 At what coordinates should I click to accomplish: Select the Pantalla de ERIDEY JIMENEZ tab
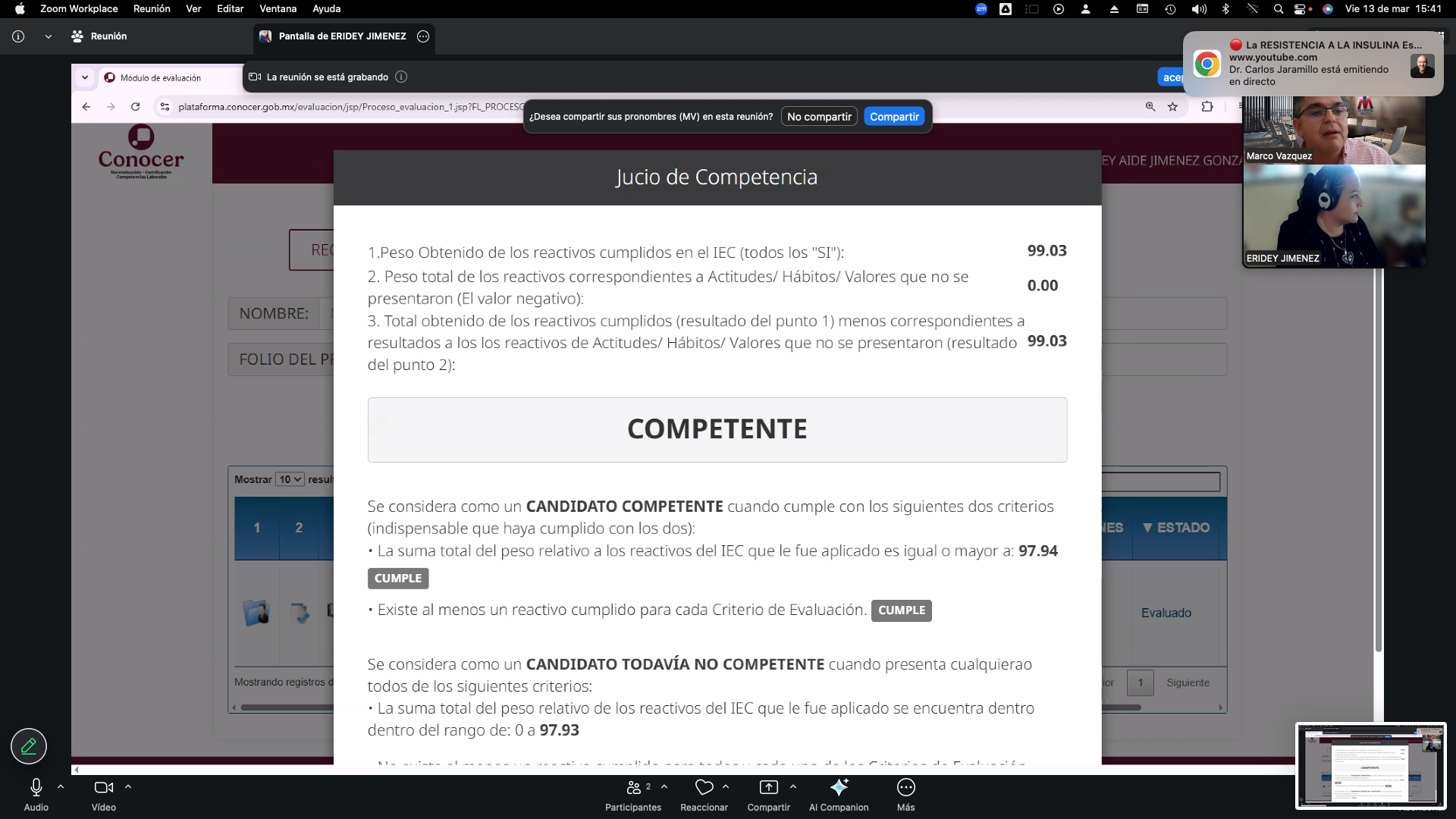342,36
